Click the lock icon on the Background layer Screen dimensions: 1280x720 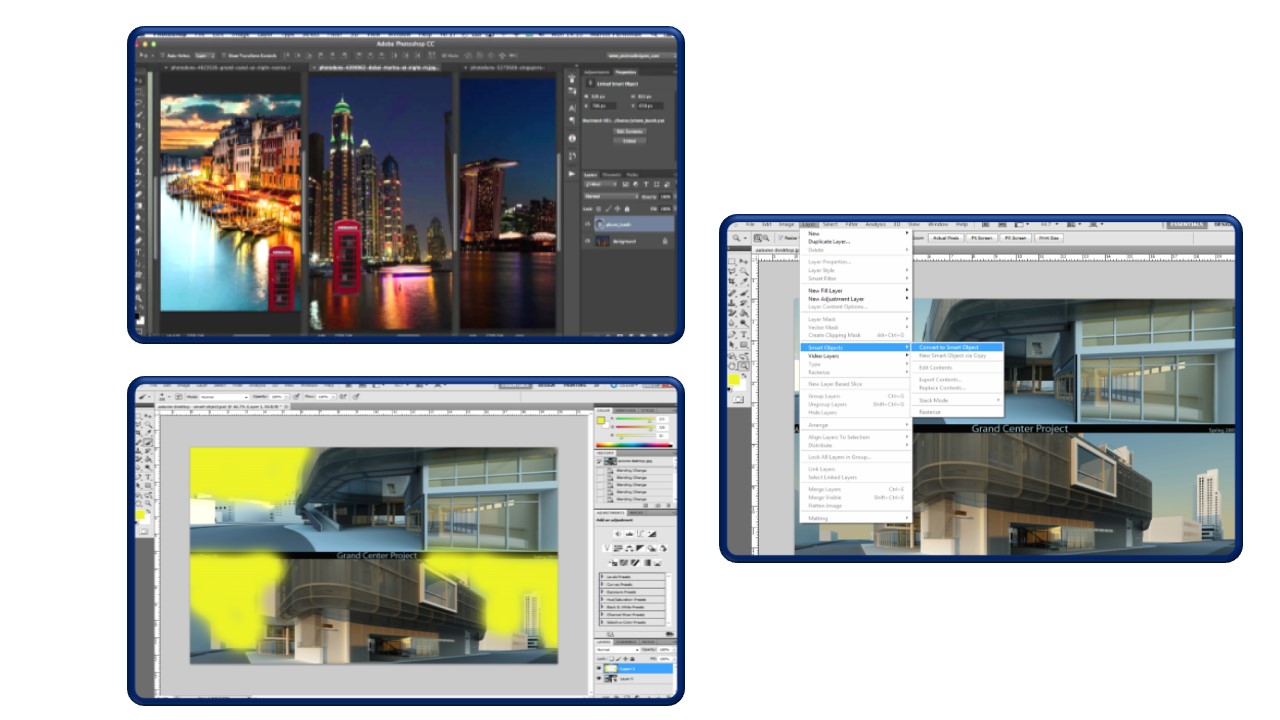(x=665, y=241)
